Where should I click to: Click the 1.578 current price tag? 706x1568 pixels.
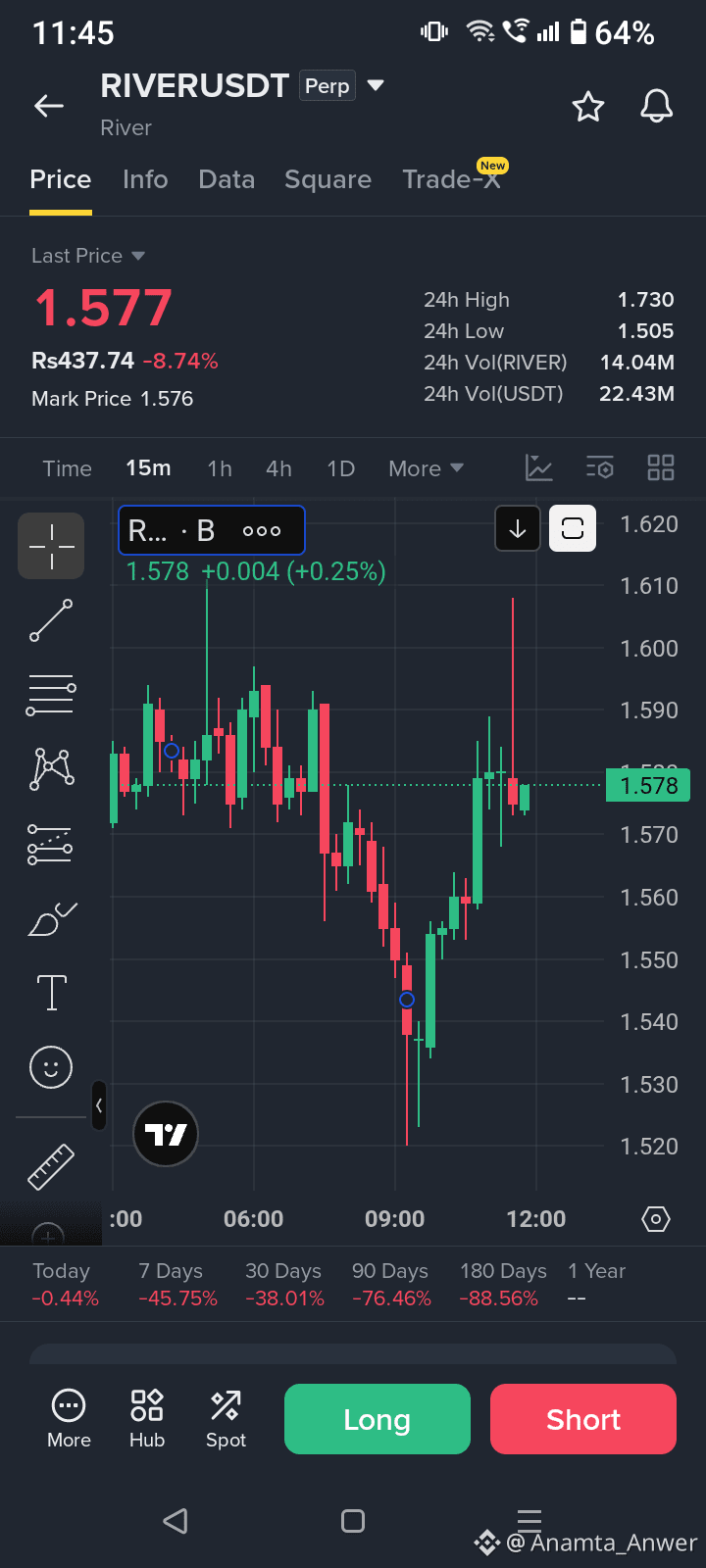click(648, 785)
